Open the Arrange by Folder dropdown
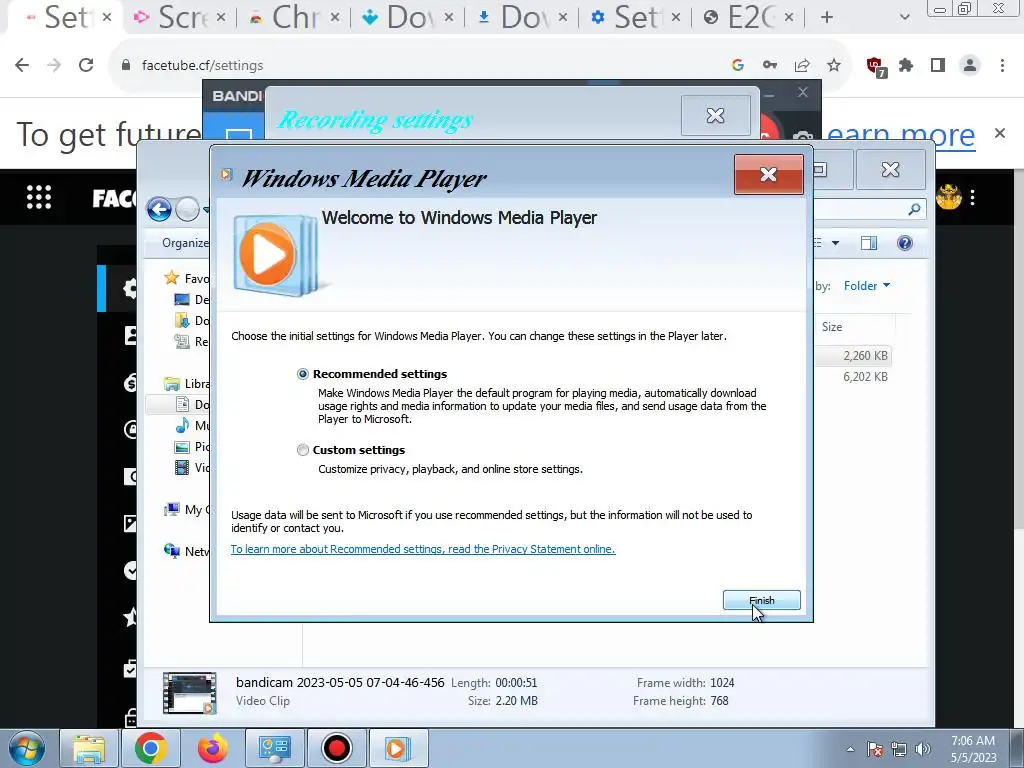The image size is (1024, 768). tap(867, 285)
